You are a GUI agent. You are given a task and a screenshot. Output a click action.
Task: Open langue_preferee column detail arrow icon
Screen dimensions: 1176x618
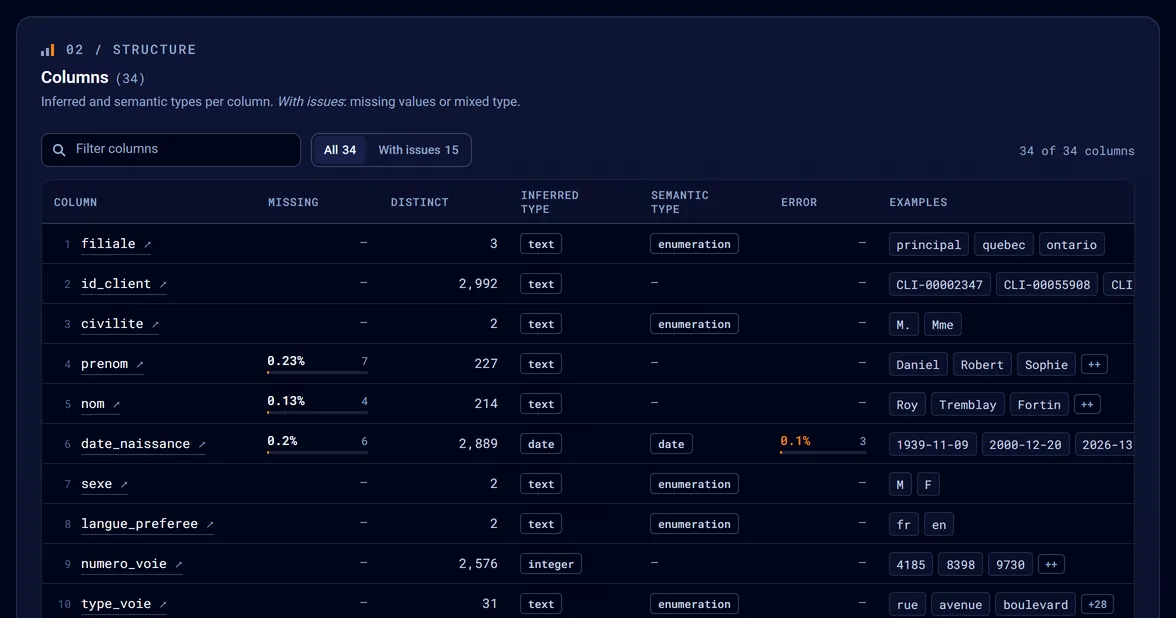[x=210, y=524]
